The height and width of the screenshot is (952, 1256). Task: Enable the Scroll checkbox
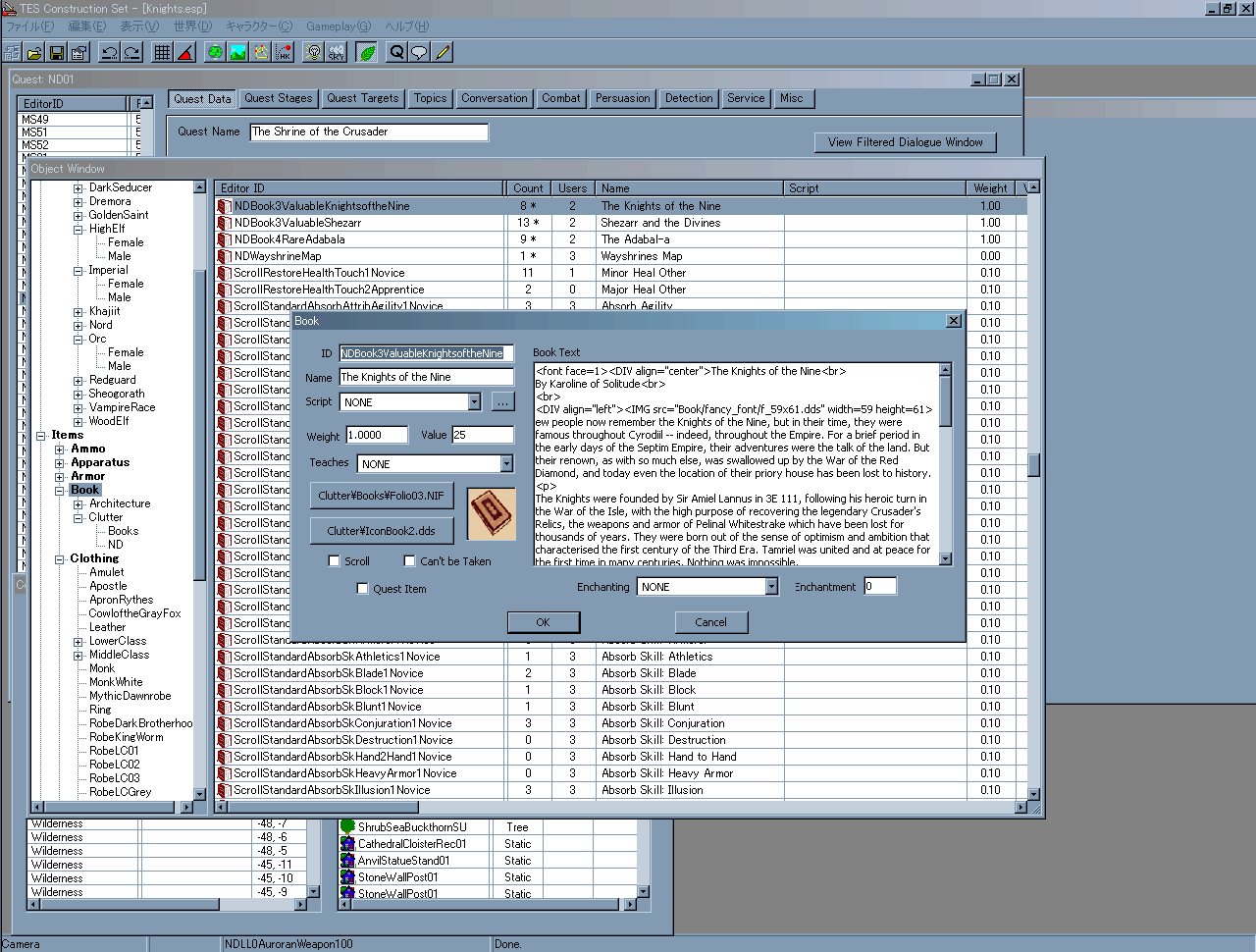[334, 561]
